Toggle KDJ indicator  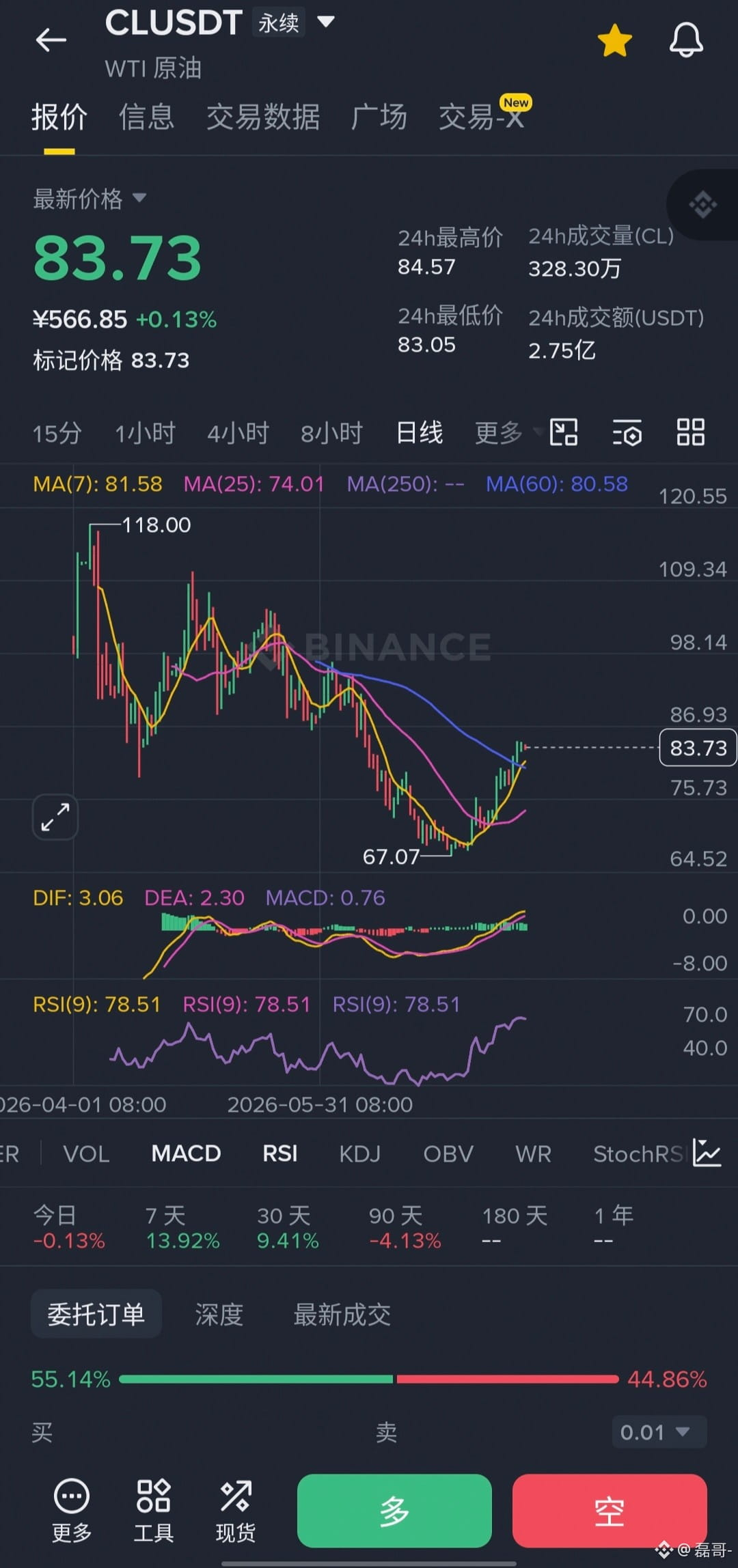point(360,1154)
